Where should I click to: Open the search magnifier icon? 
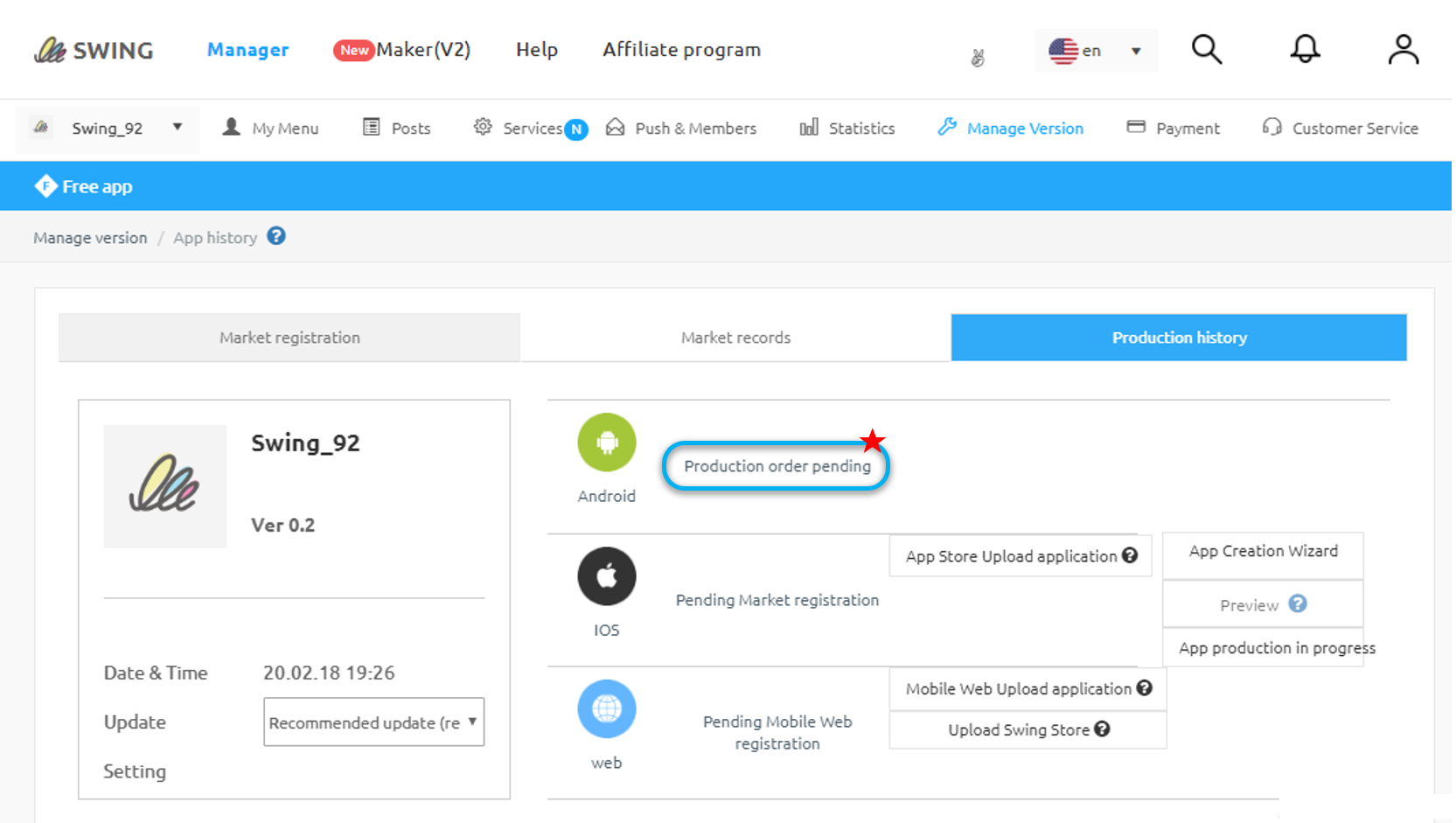point(1206,50)
